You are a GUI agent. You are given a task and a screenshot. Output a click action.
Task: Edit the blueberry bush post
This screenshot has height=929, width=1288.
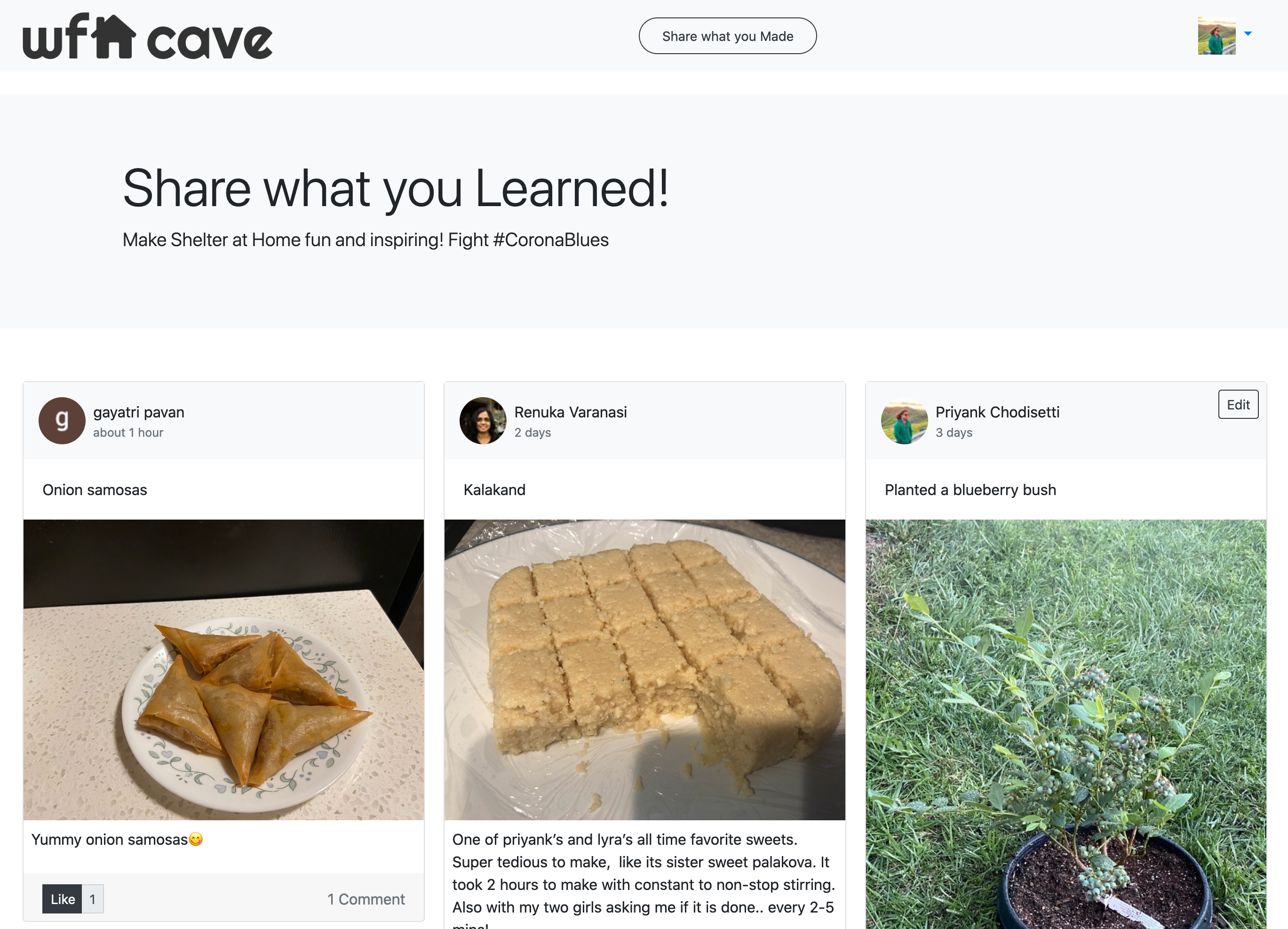[1238, 405]
